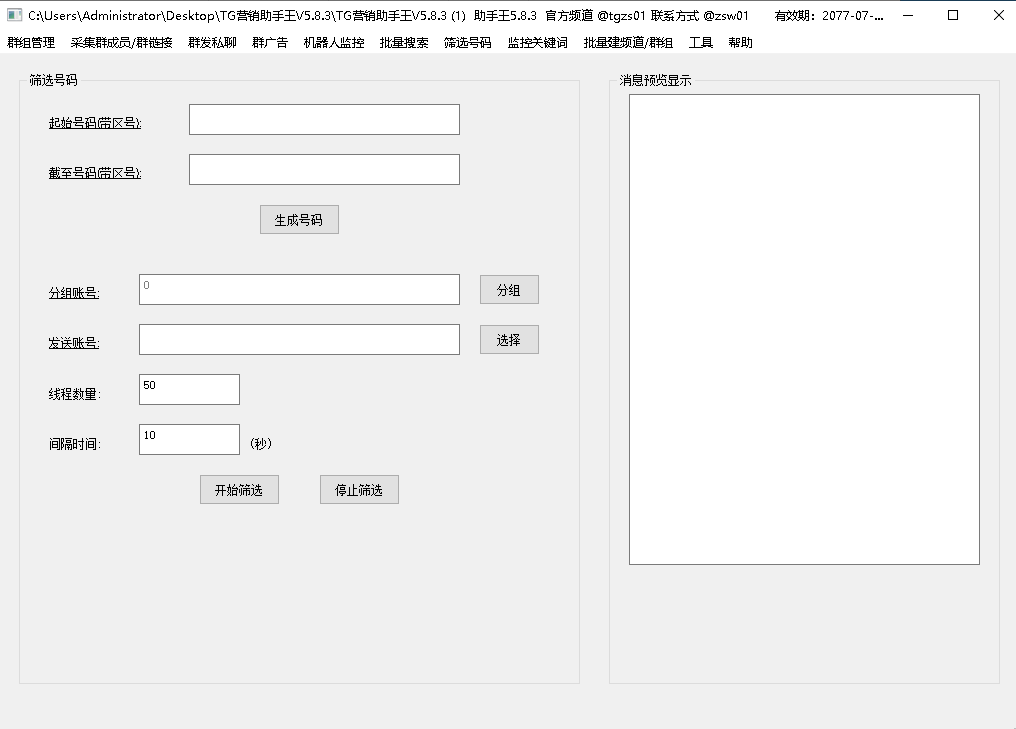1016x729 pixels.
Task: Open the 帮助 menu
Action: click(x=740, y=43)
